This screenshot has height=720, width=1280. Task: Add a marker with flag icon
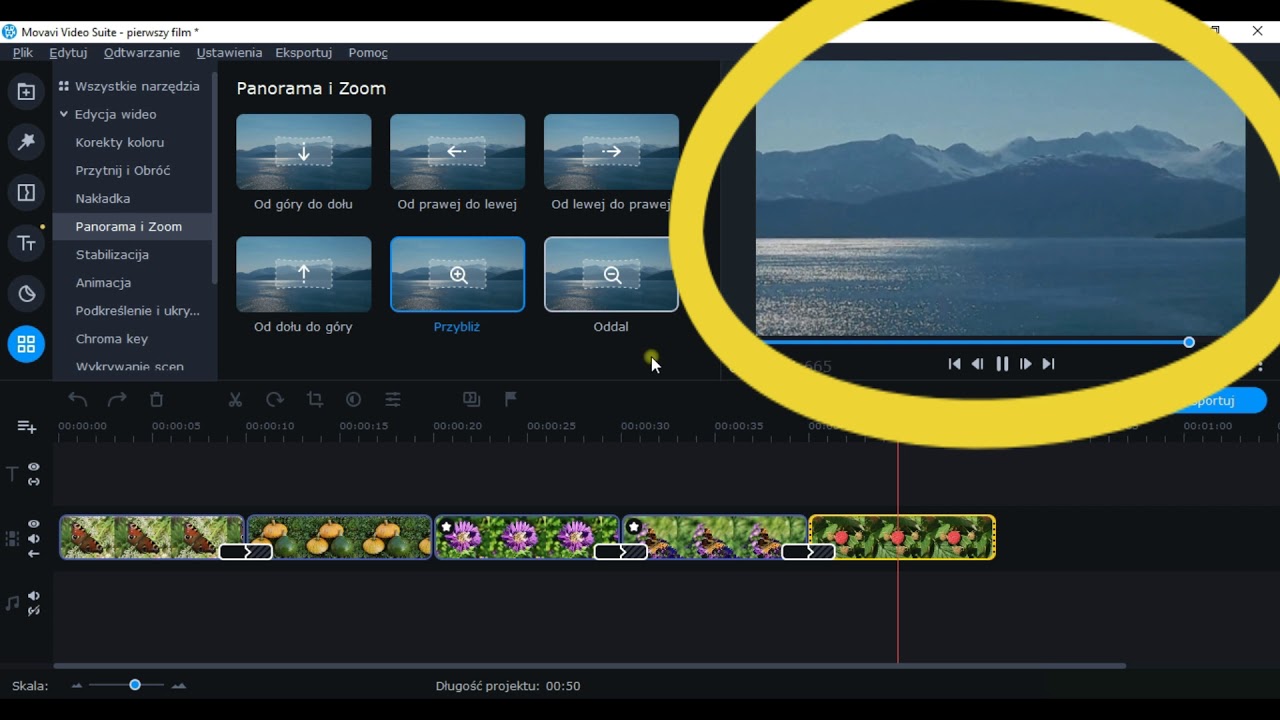(x=511, y=399)
